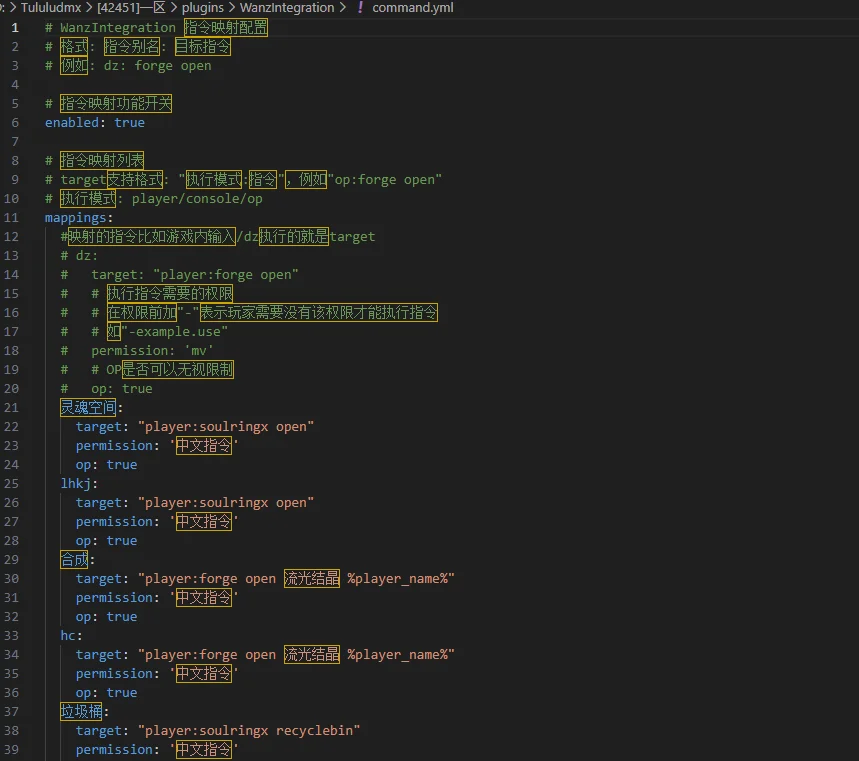
Task: Click the '指令映射列表' comment on line 8
Action: 102,161
